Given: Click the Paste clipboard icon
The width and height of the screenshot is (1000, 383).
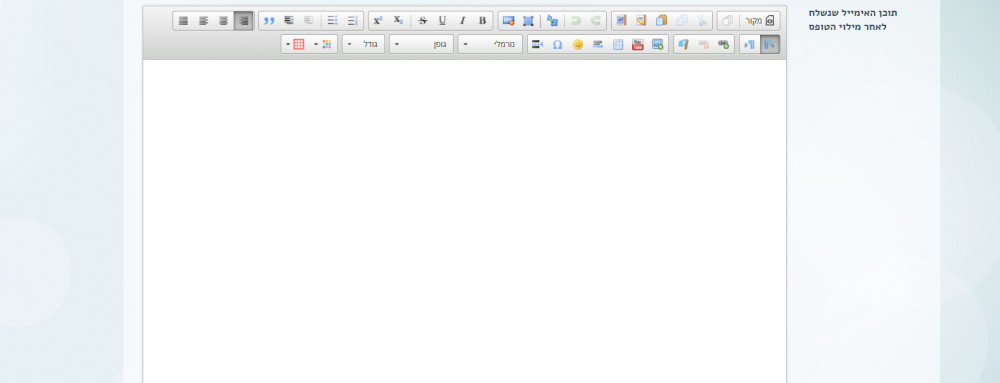Looking at the screenshot, I should 661,20.
